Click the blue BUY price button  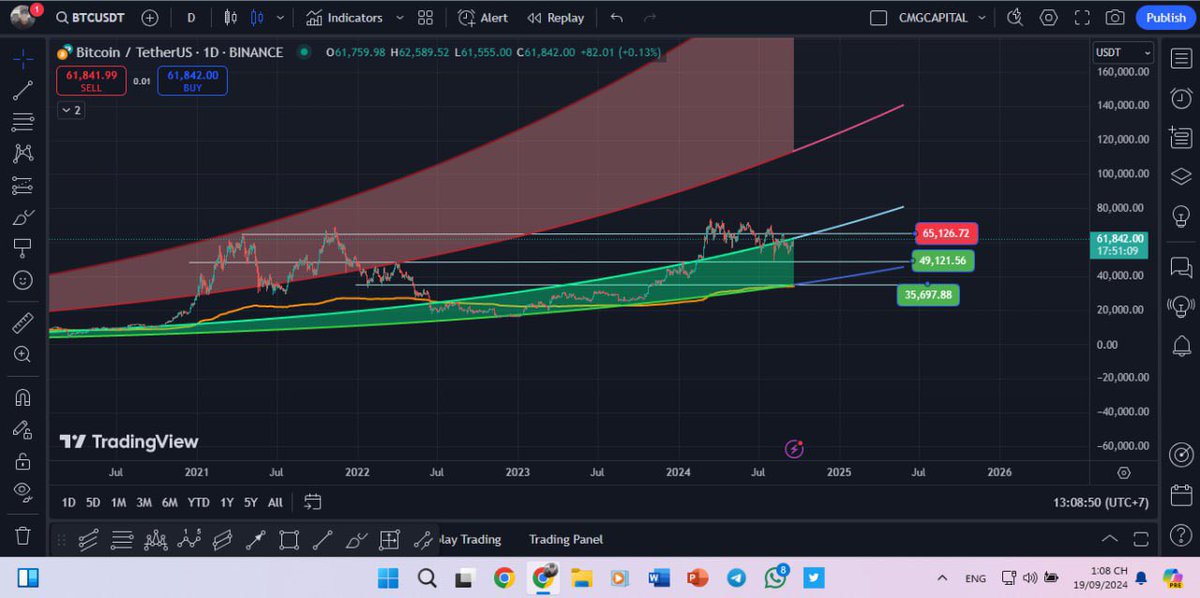(192, 80)
